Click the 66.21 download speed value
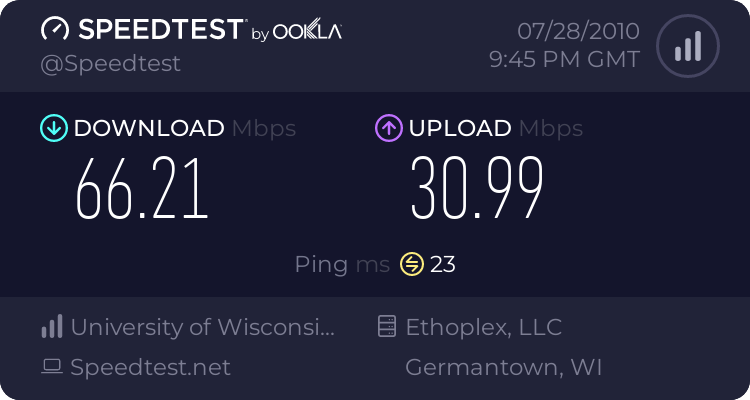Viewport: 750px width, 400px height. [x=142, y=189]
